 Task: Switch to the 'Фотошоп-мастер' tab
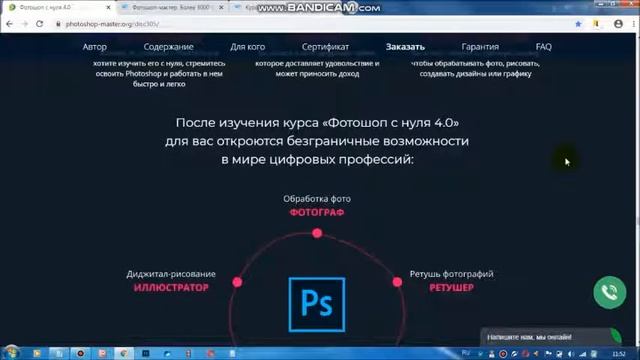(173, 7)
